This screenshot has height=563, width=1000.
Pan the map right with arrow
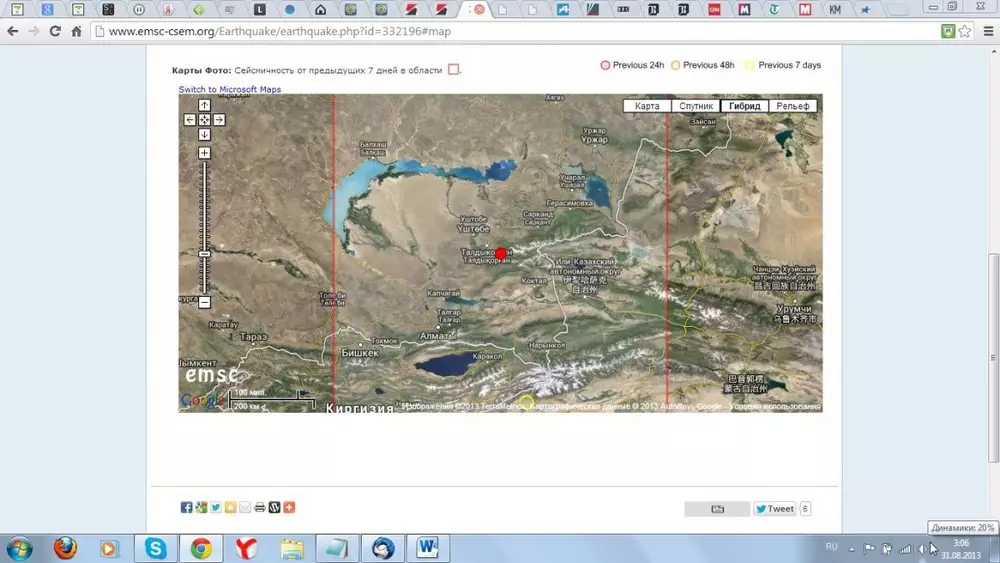[219, 120]
